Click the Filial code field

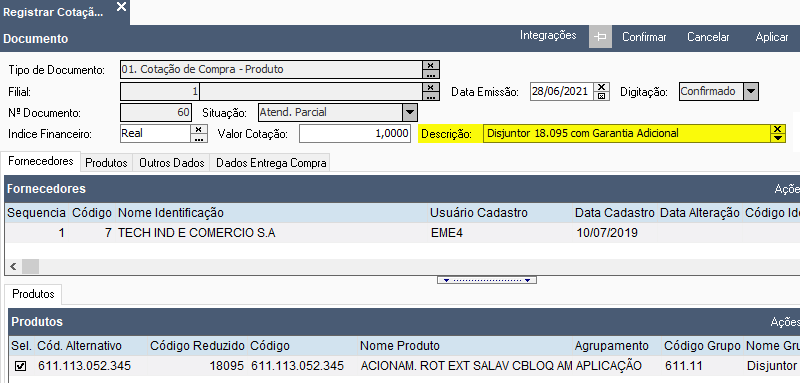pyautogui.click(x=160, y=91)
